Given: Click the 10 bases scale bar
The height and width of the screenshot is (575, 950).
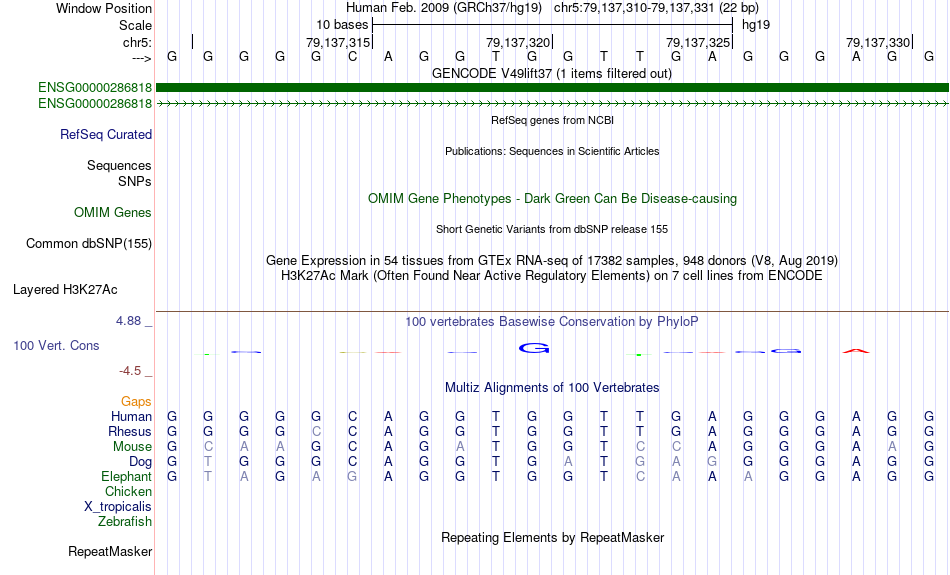Looking at the screenshot, I should [553, 25].
